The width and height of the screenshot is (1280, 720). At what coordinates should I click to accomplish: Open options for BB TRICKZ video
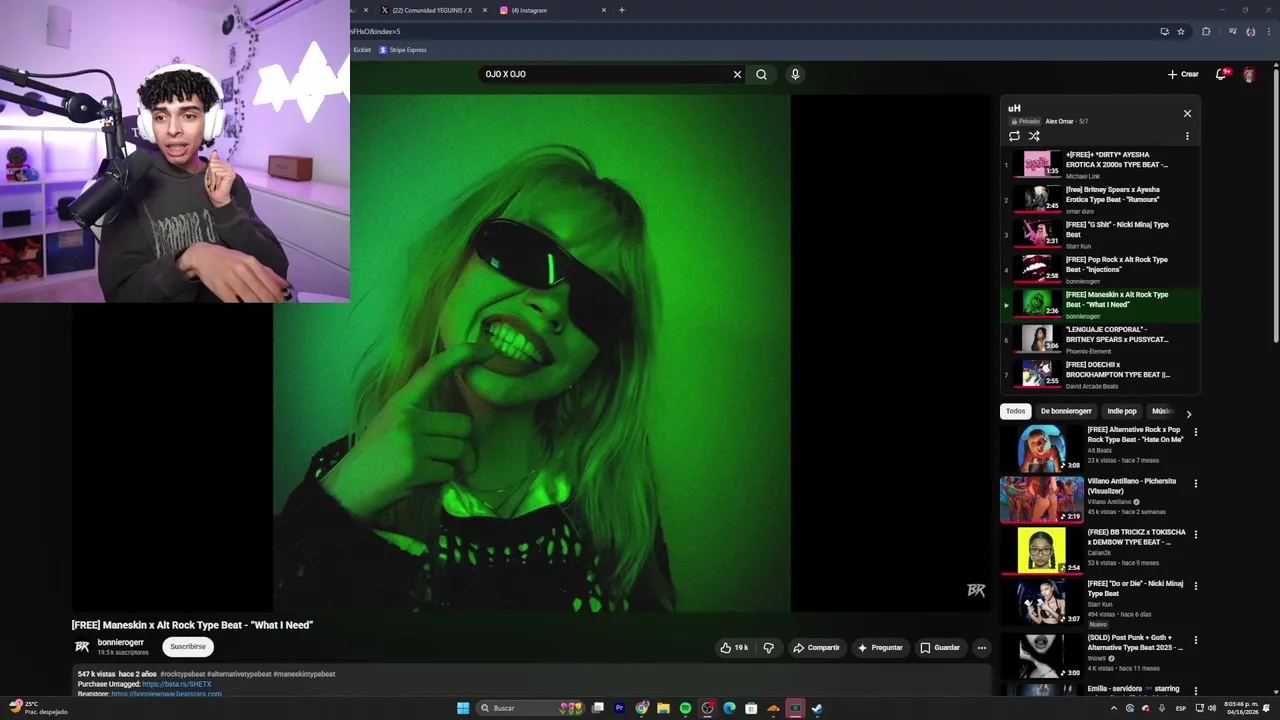pos(1195,534)
